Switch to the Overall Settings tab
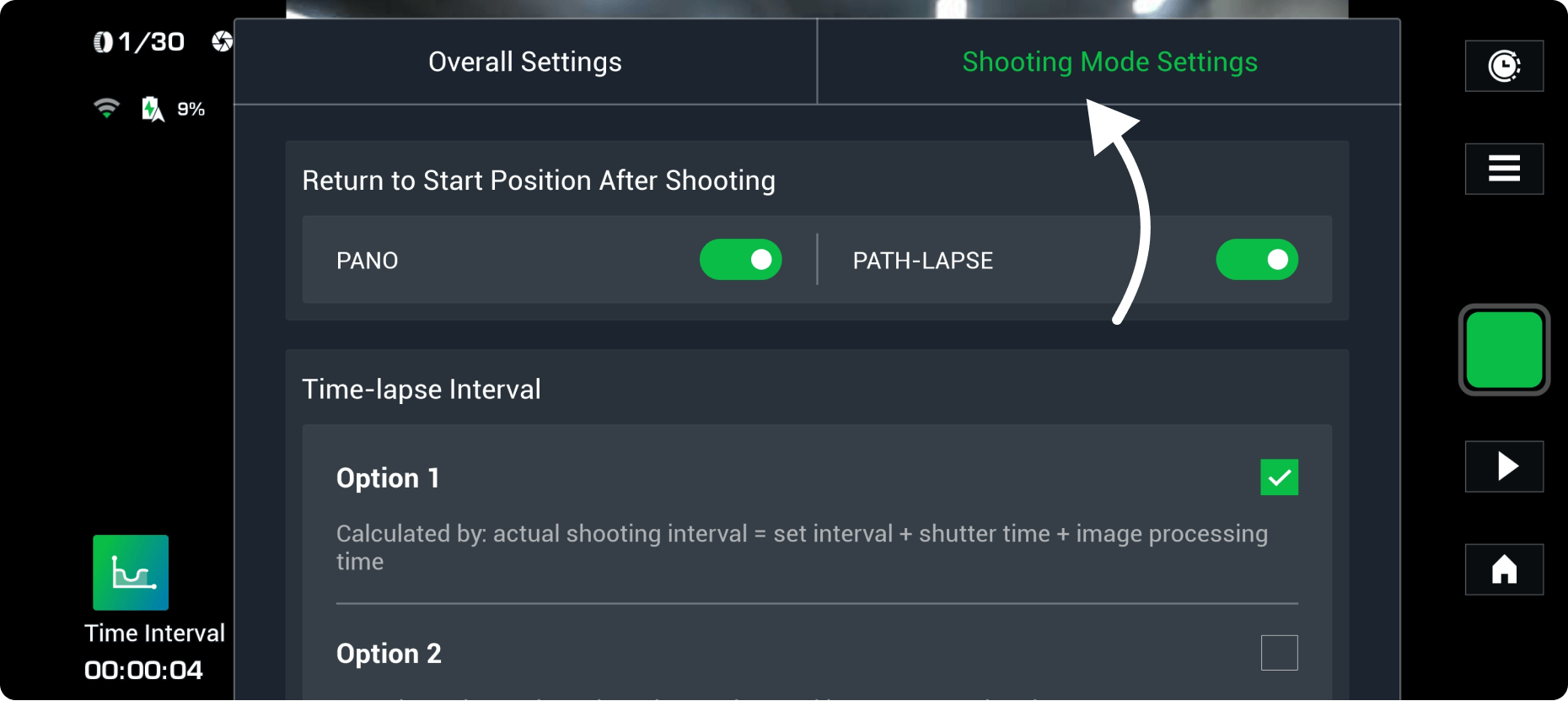Screen dimensions: 1568x701 pyautogui.click(x=524, y=61)
